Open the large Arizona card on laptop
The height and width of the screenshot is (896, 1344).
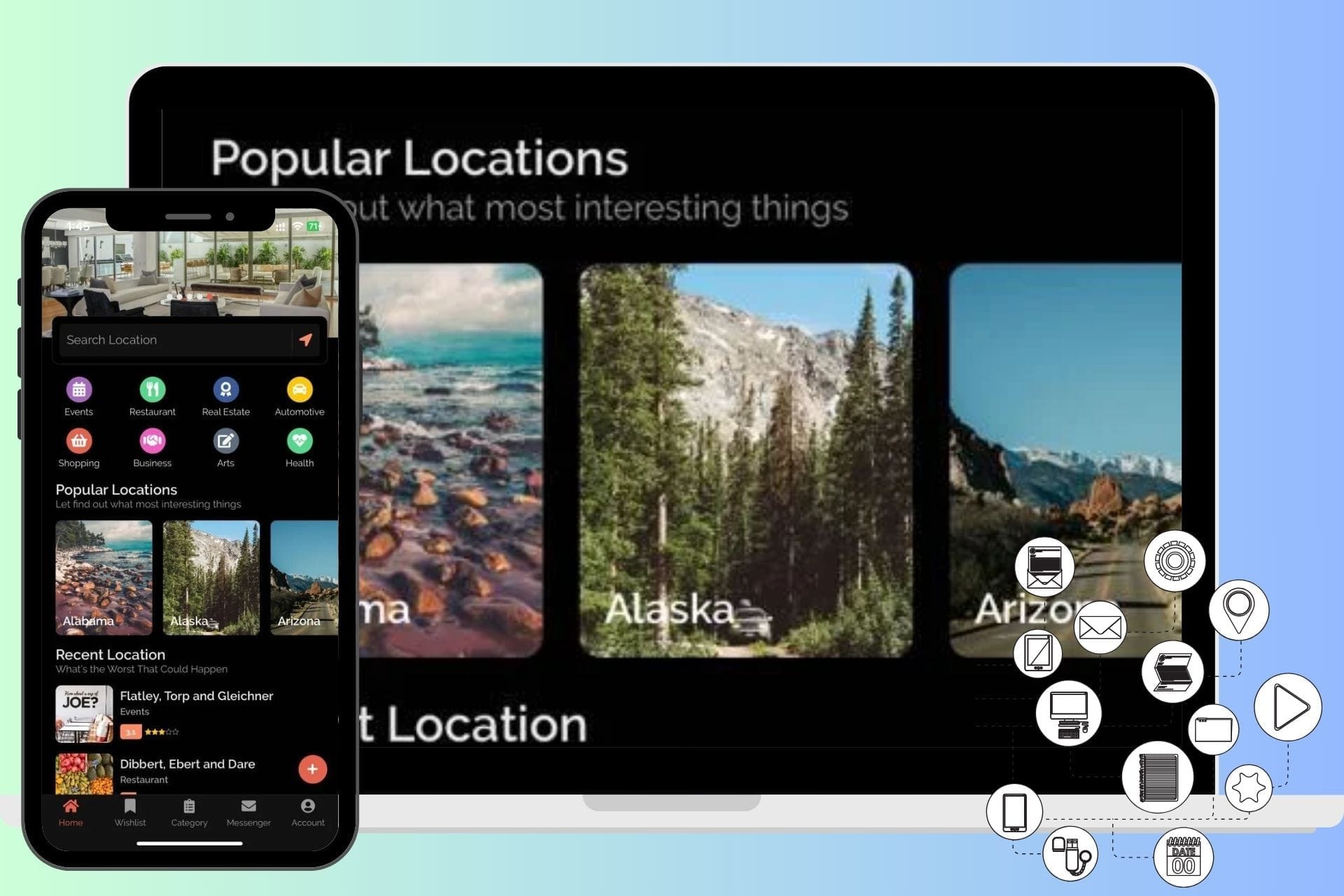[1065, 461]
